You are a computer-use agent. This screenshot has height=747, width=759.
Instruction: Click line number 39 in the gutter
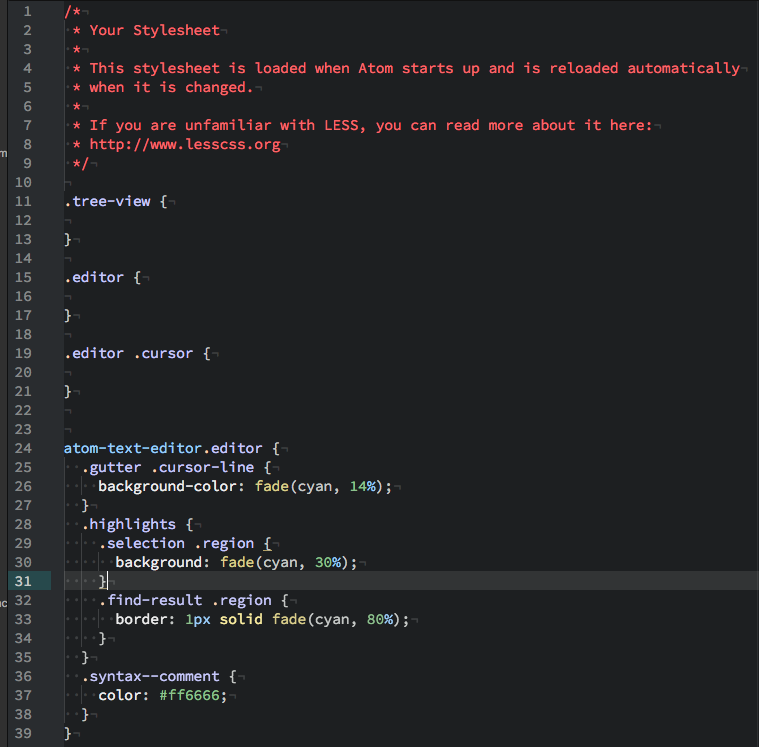[23, 734]
